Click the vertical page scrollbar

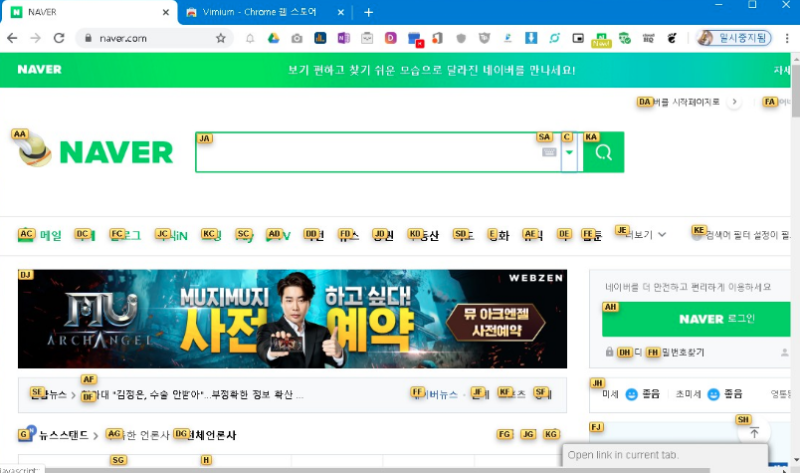794,250
